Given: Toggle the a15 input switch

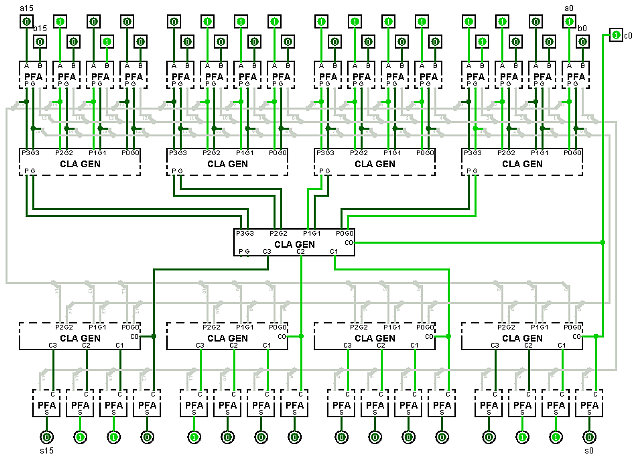Looking at the screenshot, I should pos(27,21).
